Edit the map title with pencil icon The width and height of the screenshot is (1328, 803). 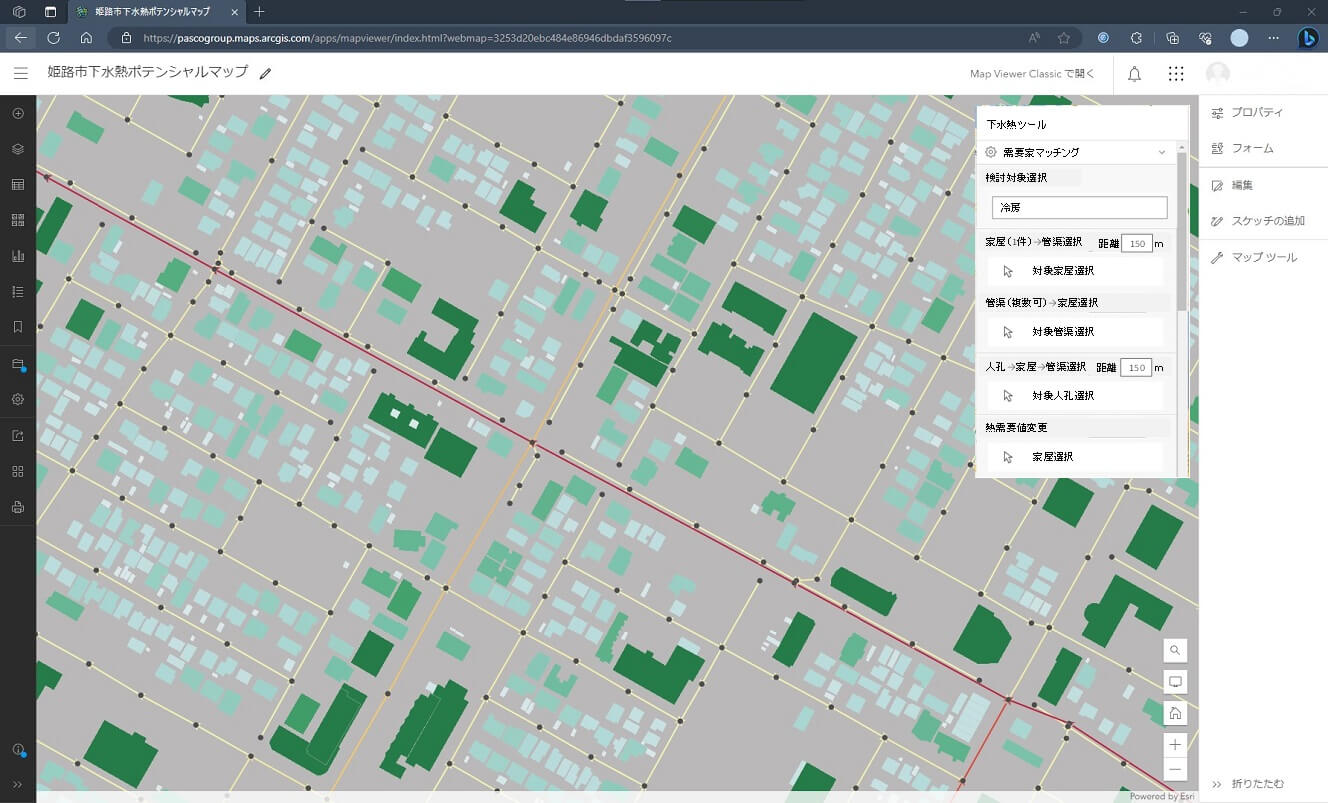pos(265,73)
